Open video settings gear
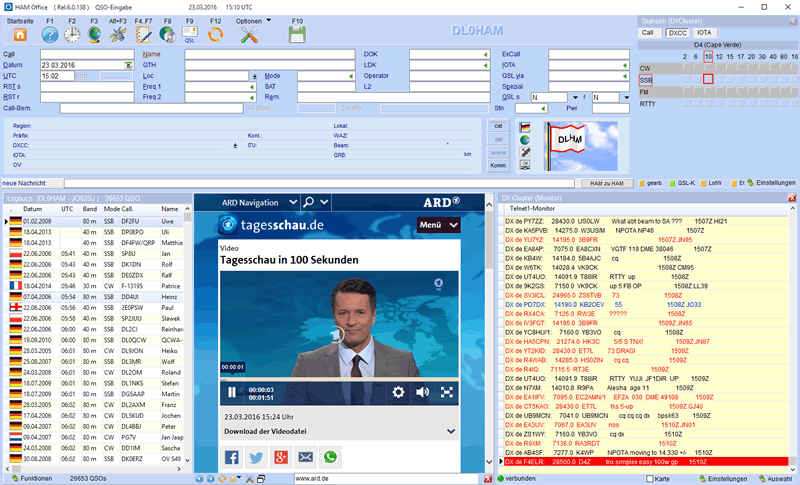 click(x=398, y=392)
